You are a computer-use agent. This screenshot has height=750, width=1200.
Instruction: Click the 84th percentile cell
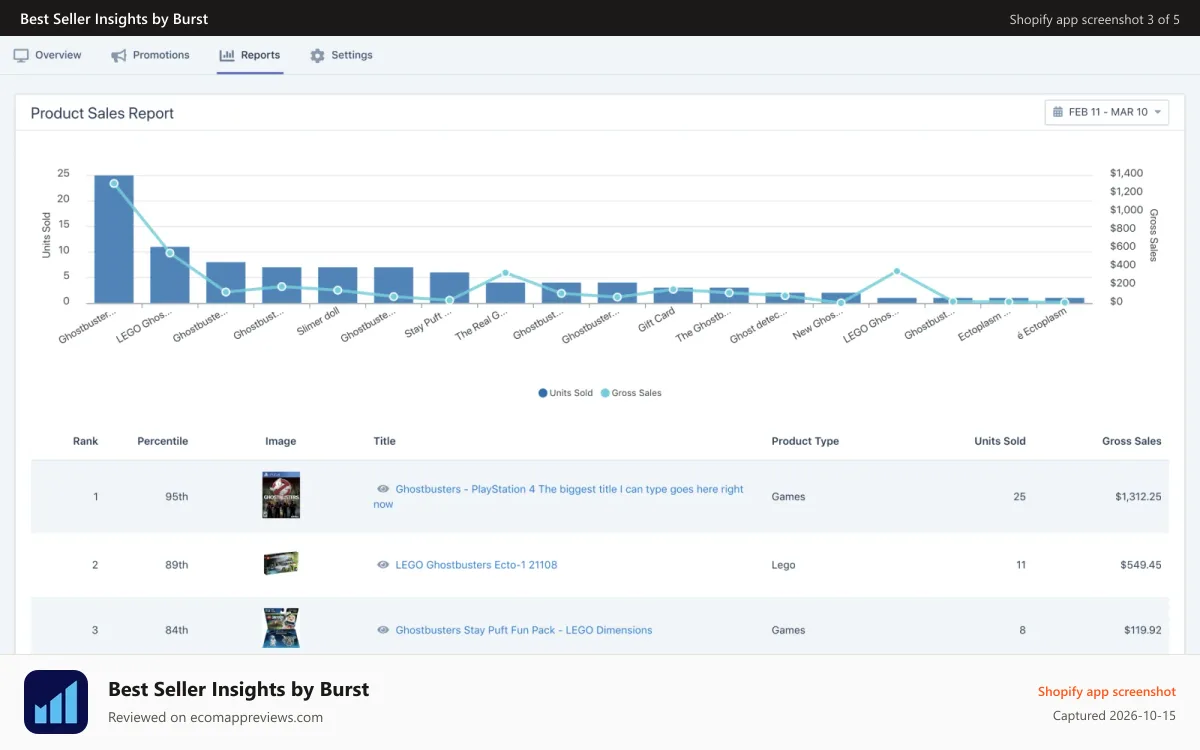[x=177, y=630]
